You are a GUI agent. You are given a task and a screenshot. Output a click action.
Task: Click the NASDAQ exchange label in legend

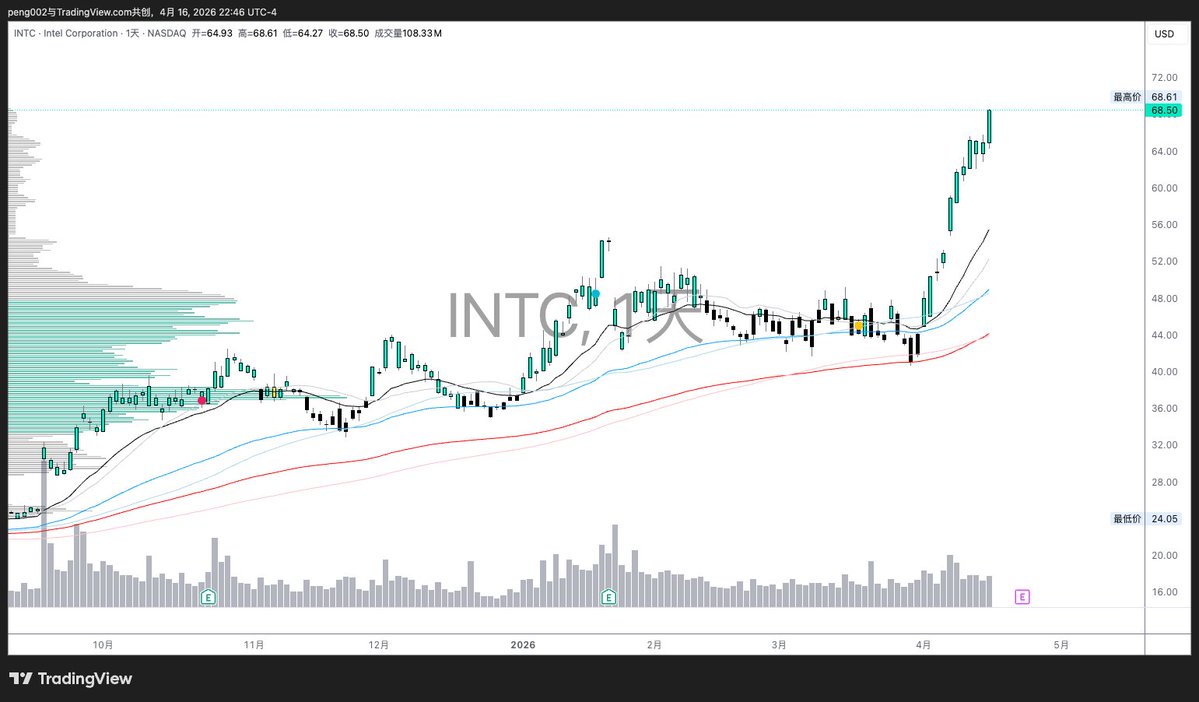click(x=167, y=34)
